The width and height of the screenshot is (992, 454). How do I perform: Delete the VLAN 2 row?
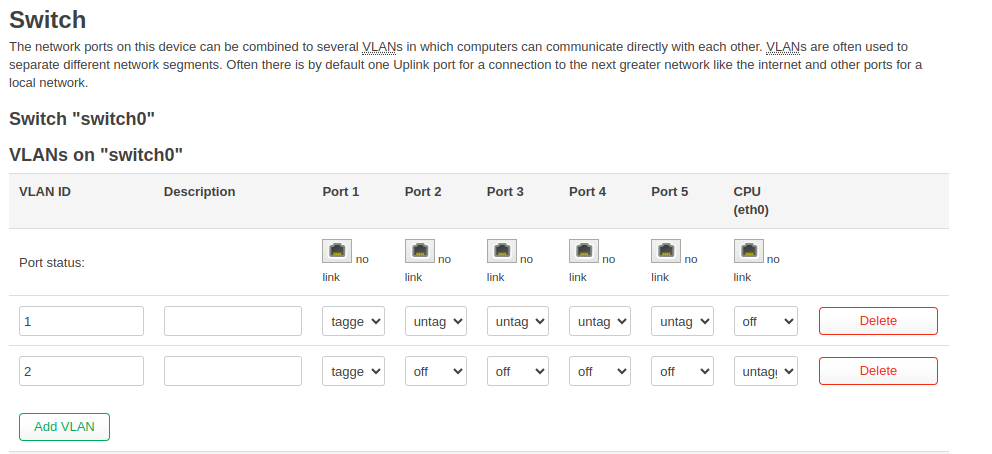click(878, 371)
